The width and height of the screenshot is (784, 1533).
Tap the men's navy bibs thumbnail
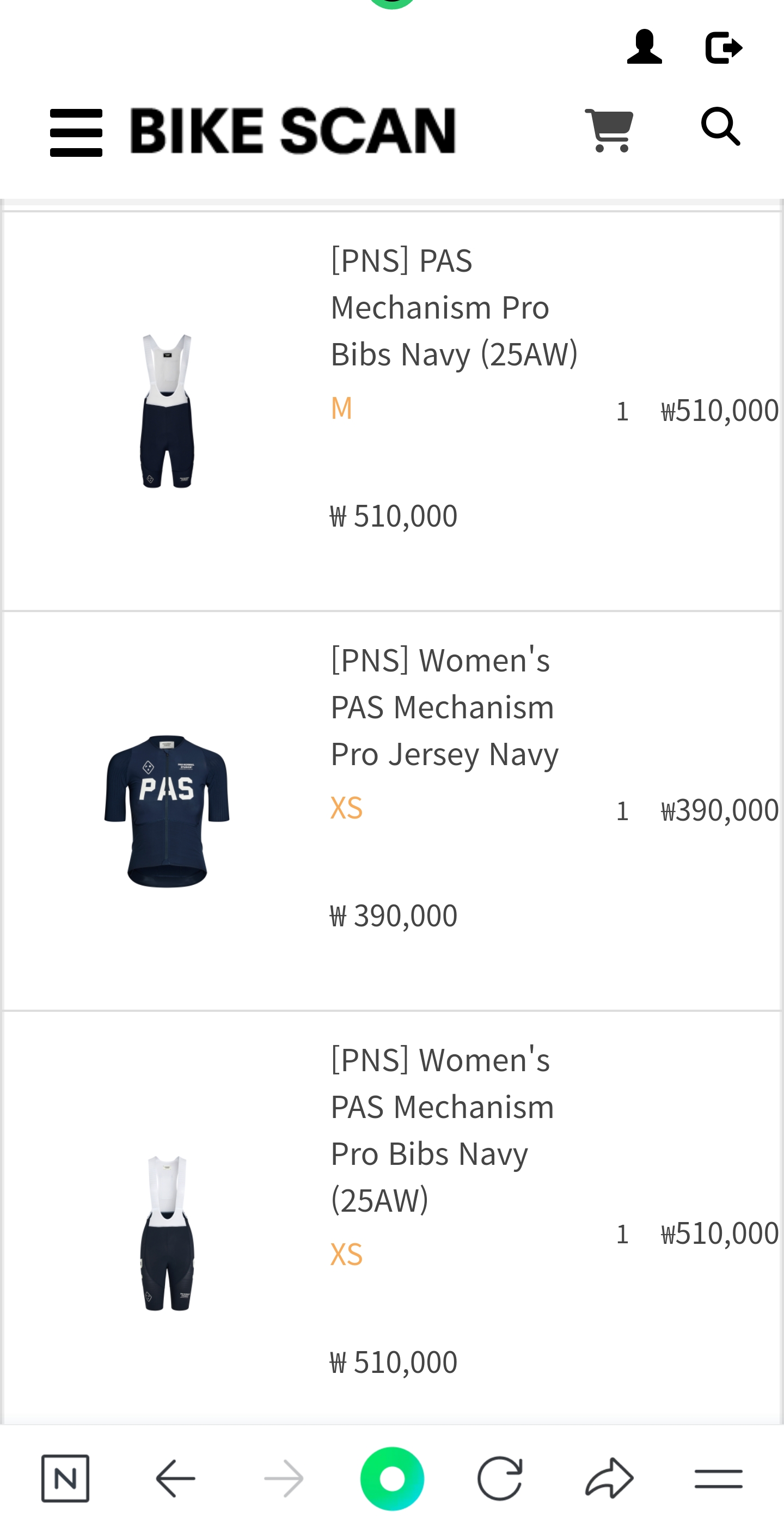[167, 411]
